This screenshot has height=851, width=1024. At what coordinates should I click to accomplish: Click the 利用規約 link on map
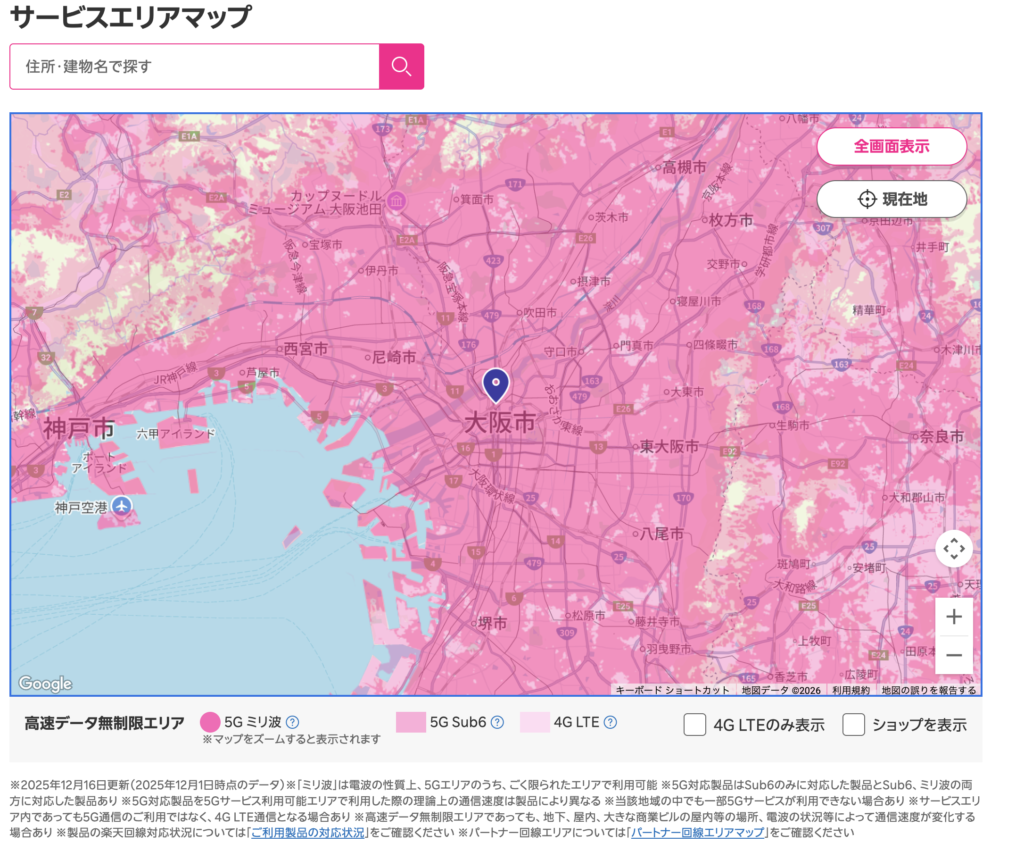click(851, 690)
